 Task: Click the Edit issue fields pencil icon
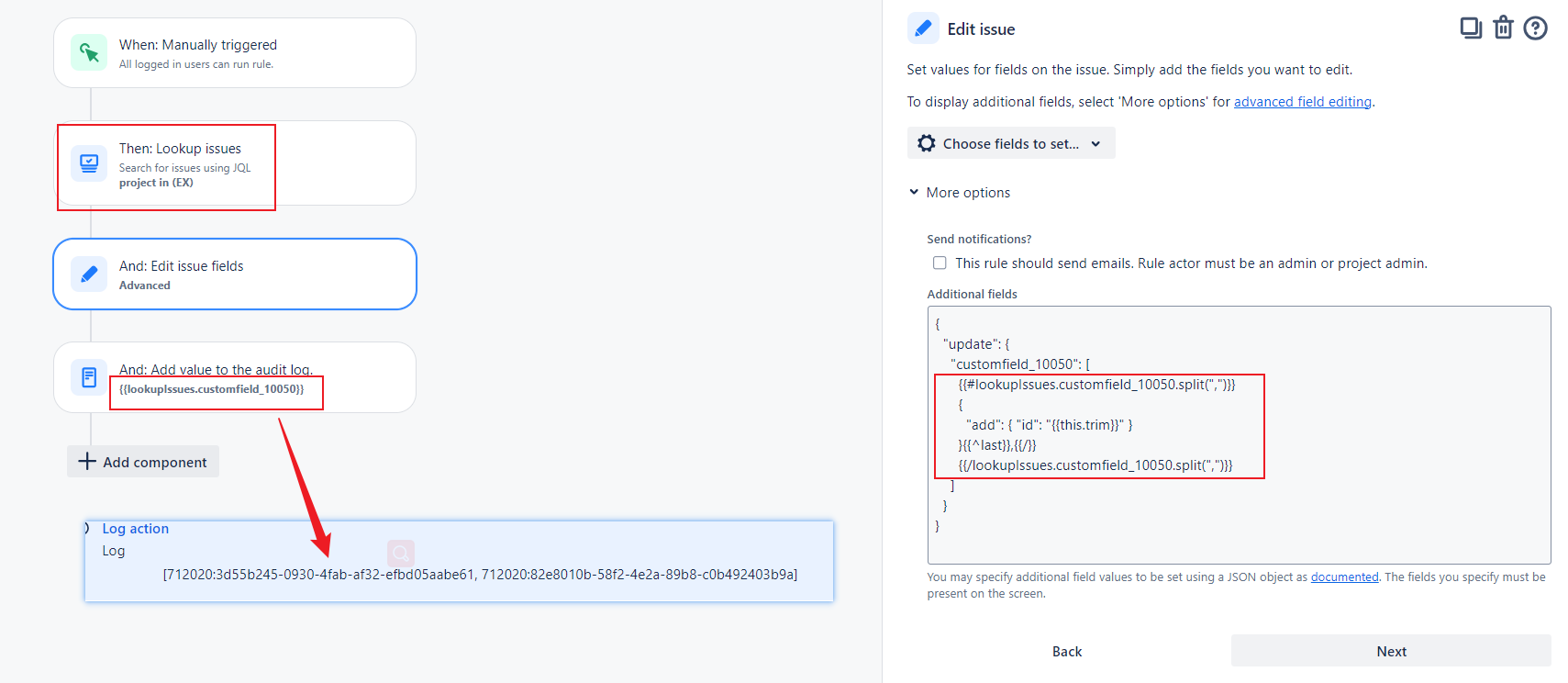[x=89, y=274]
